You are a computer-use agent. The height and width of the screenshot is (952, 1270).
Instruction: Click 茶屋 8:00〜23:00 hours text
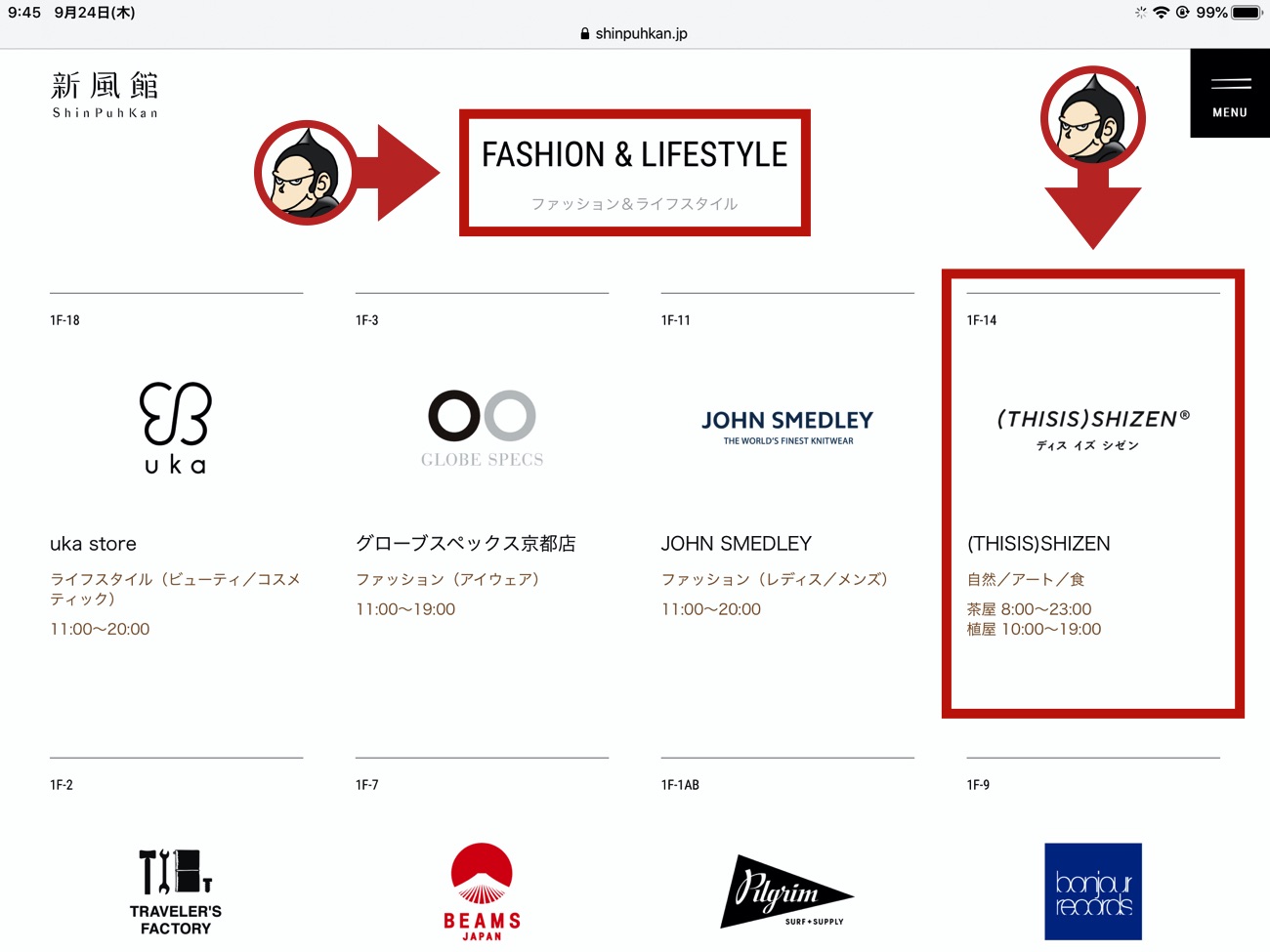point(1029,609)
